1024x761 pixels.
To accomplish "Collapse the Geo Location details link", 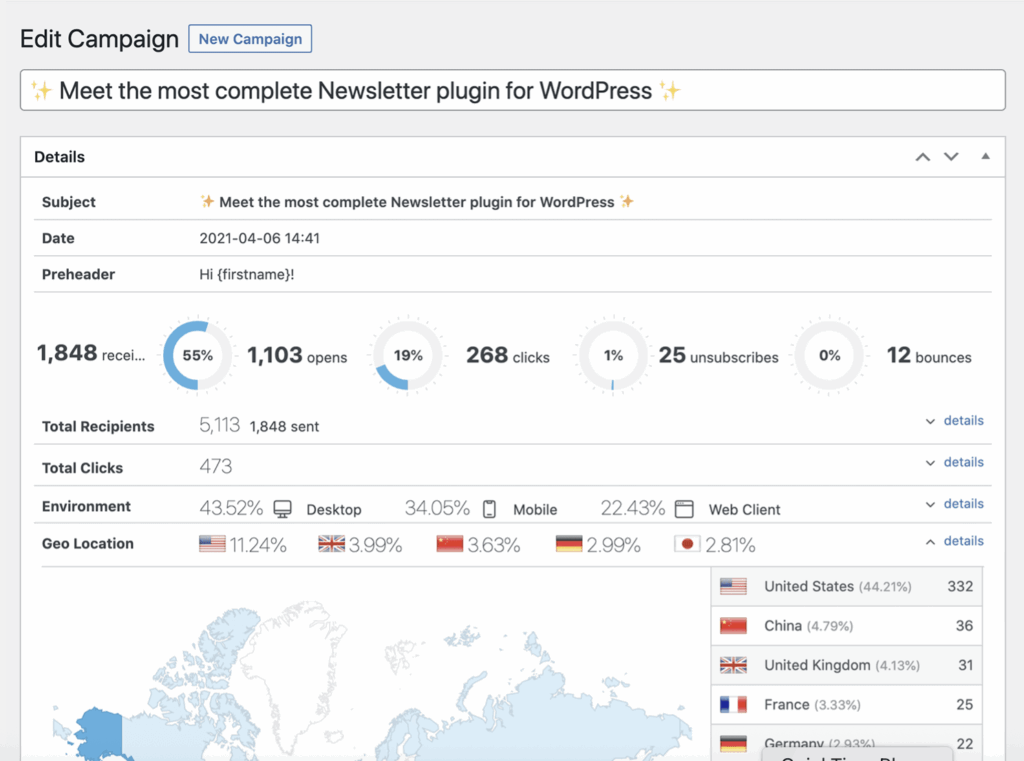I will click(963, 541).
